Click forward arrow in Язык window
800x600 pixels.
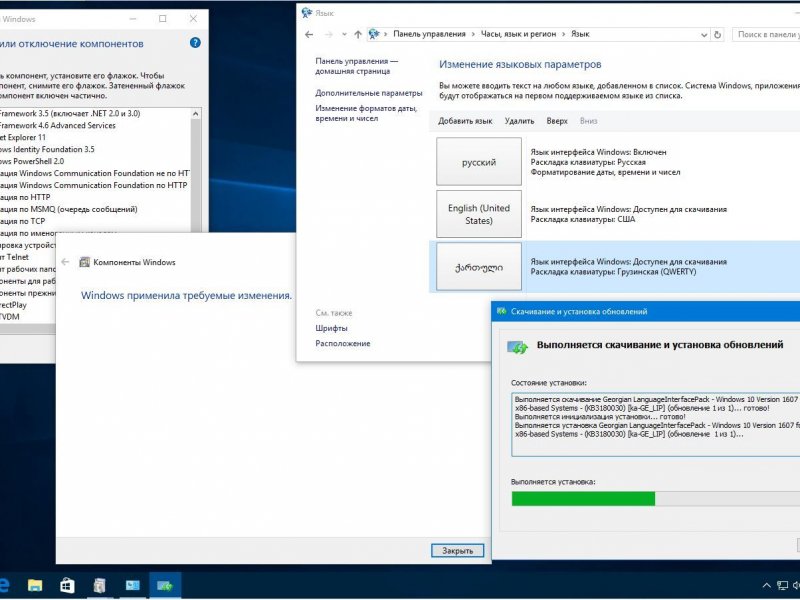pos(329,34)
